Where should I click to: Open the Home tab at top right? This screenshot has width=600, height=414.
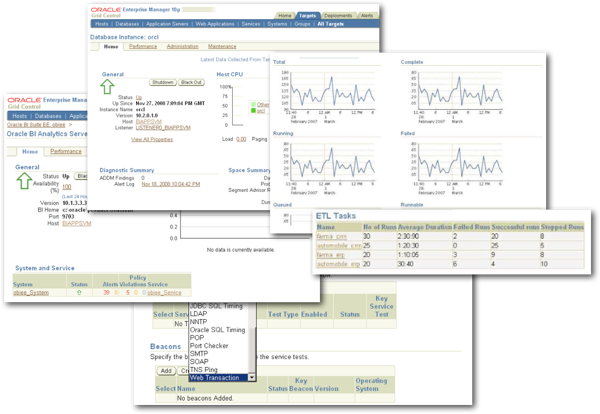point(285,16)
